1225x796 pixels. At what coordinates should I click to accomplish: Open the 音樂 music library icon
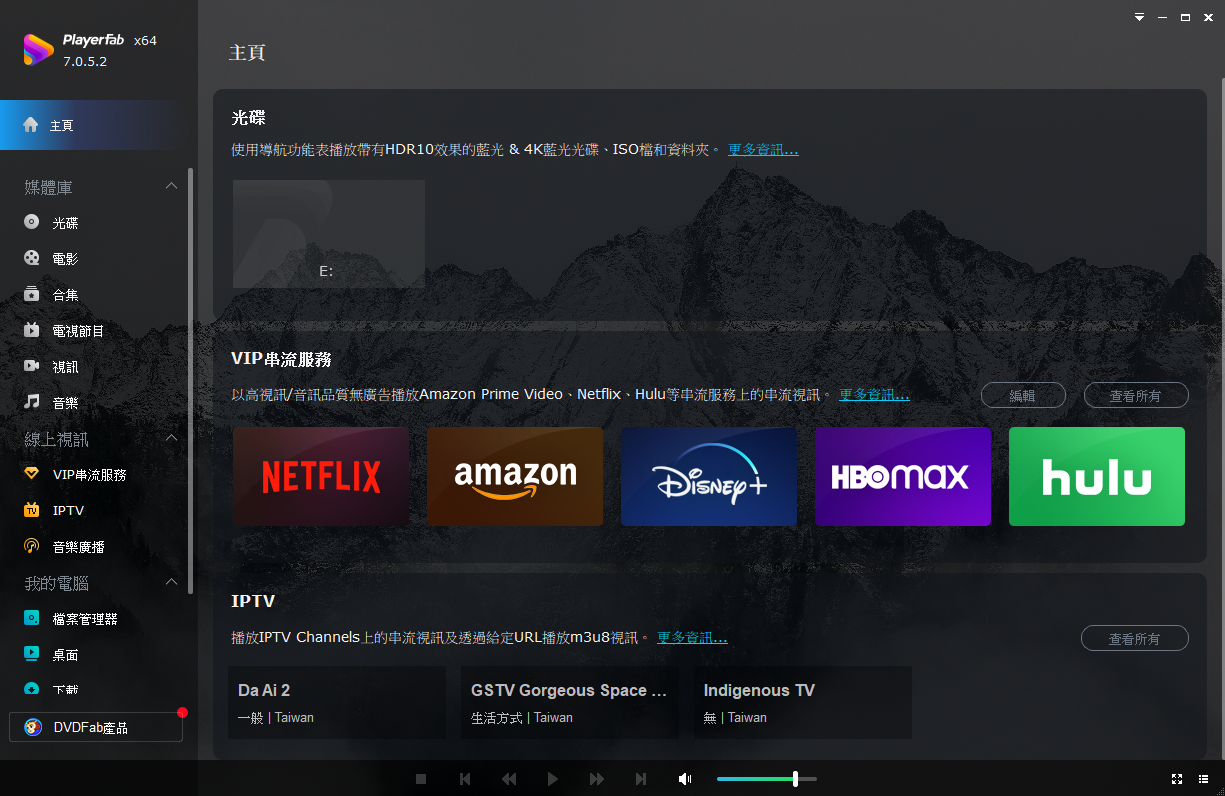pos(32,402)
